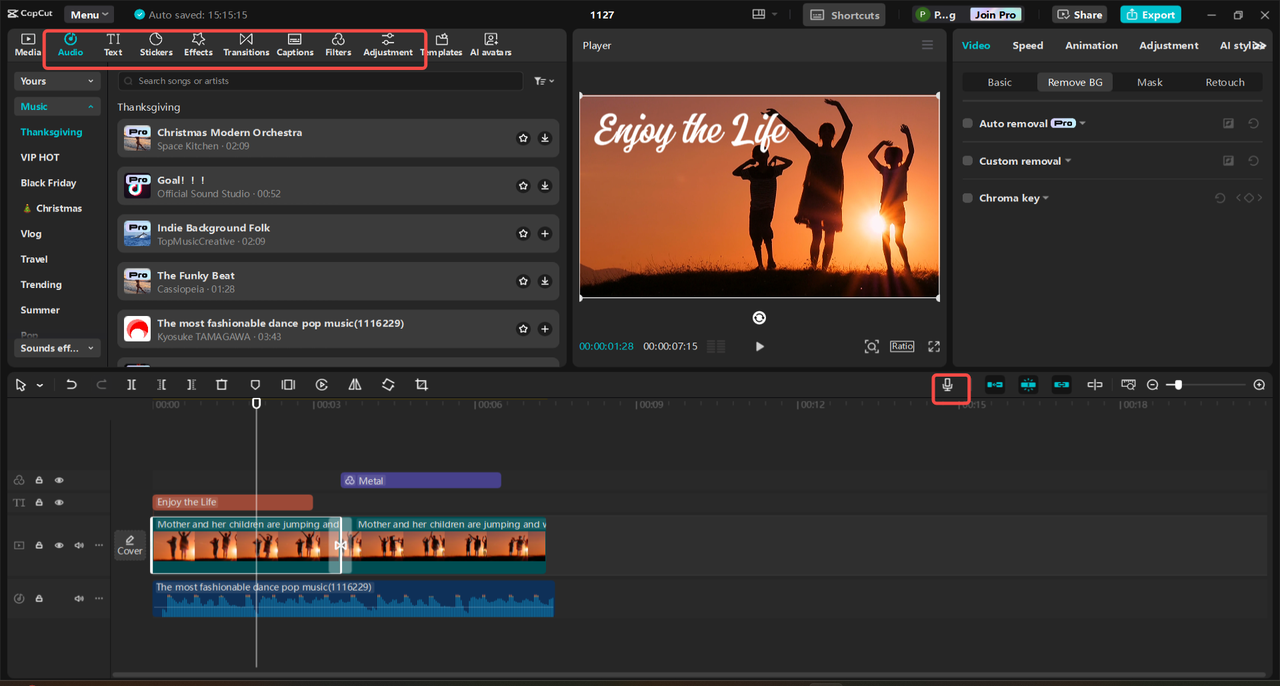The width and height of the screenshot is (1280, 686).
Task: Toggle main track magnet icon
Action: click(995, 385)
